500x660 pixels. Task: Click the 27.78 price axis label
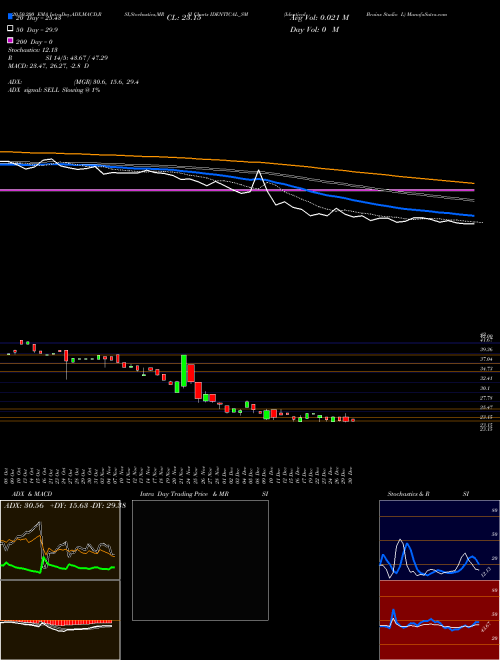tap(486, 398)
